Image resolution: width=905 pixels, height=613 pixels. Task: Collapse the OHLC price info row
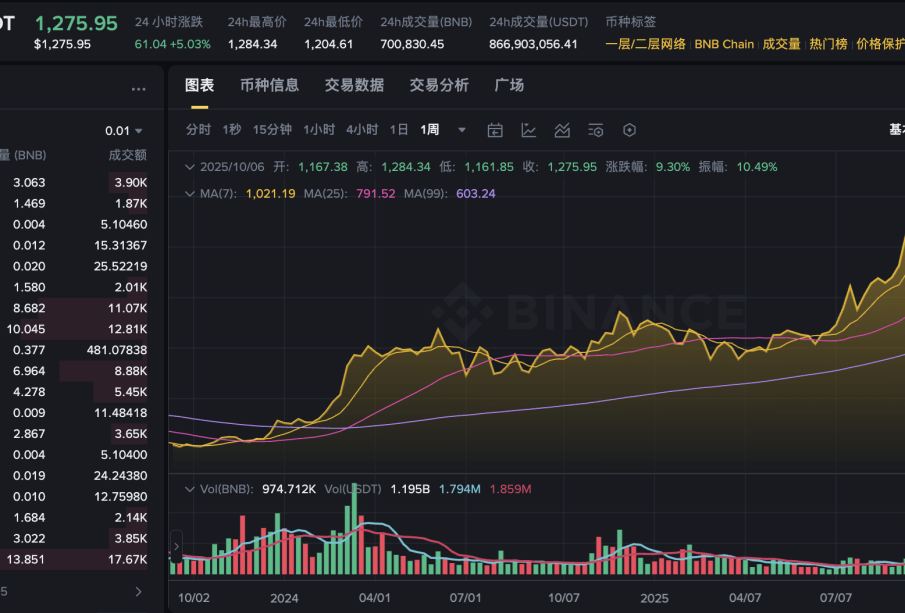coord(189,167)
